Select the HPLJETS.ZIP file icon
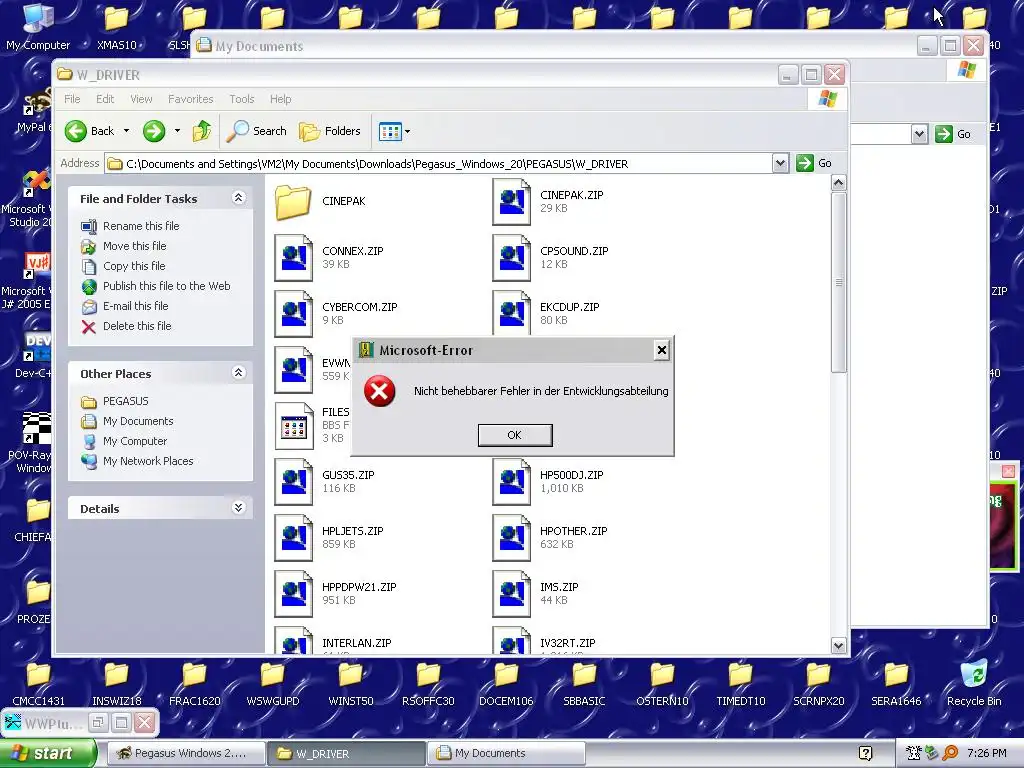 [293, 538]
